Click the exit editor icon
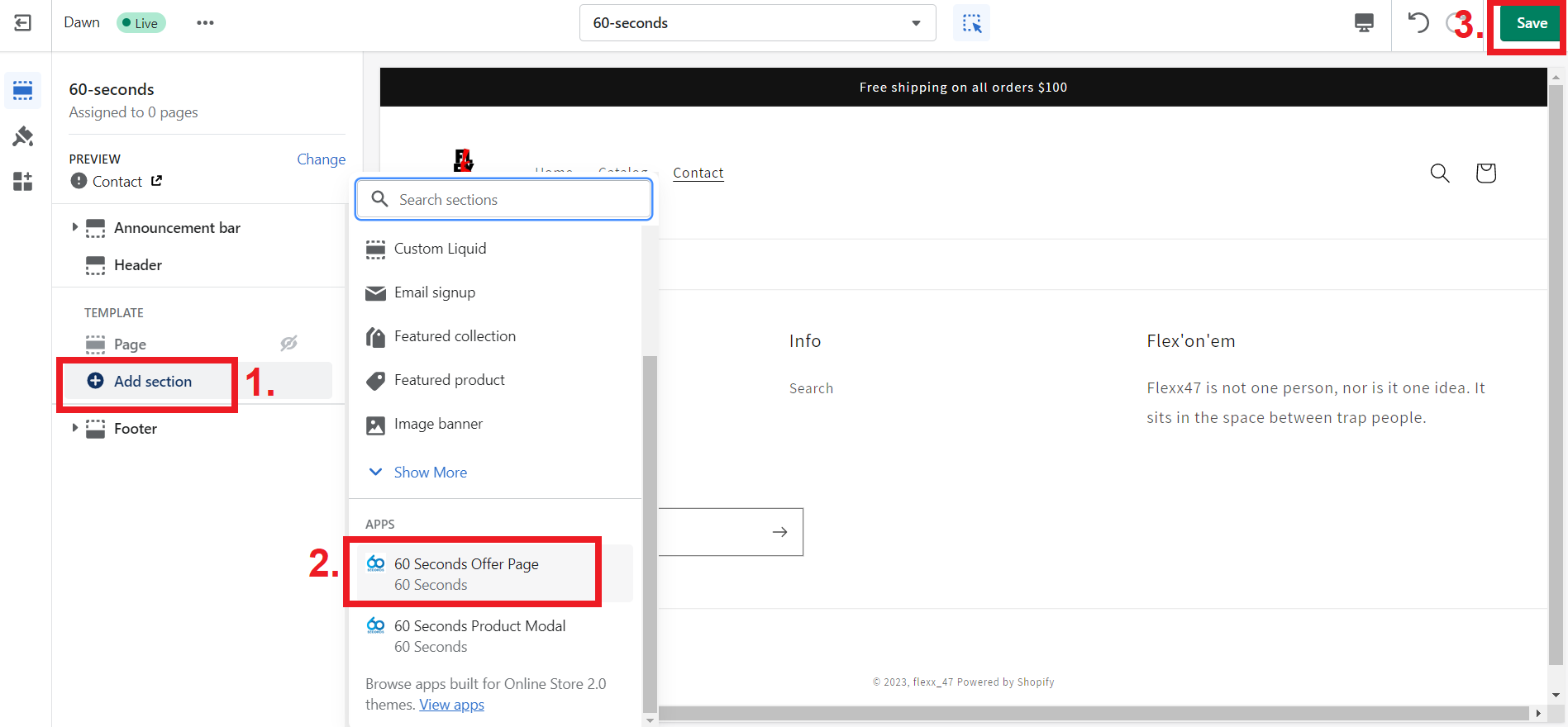1568x727 pixels. [23, 23]
